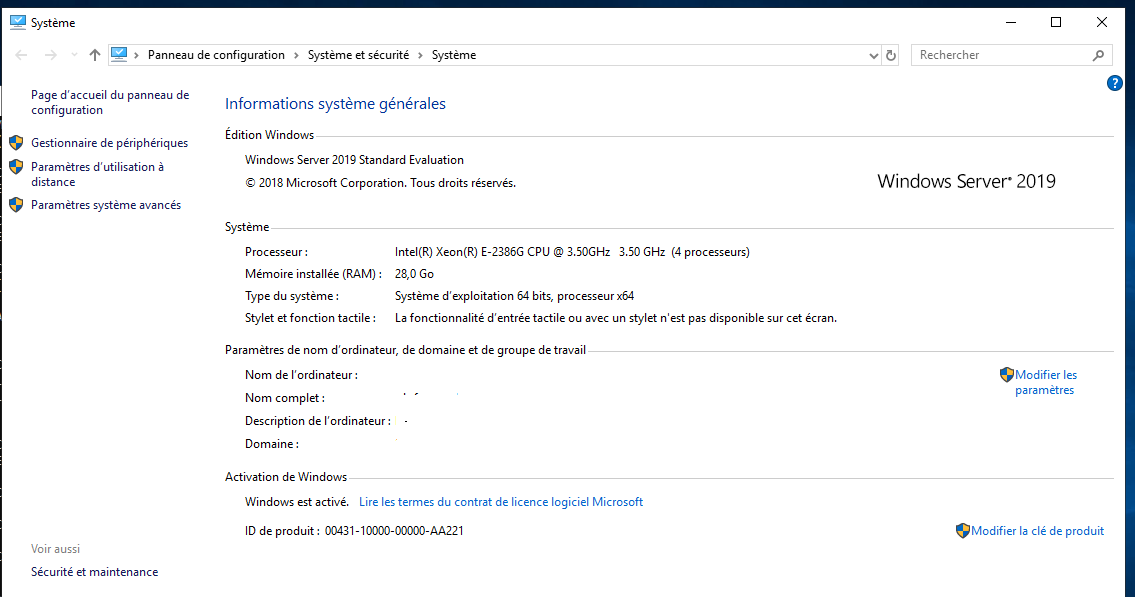This screenshot has height=597, width=1135.
Task: Go up one level with the up arrow
Action: point(95,55)
